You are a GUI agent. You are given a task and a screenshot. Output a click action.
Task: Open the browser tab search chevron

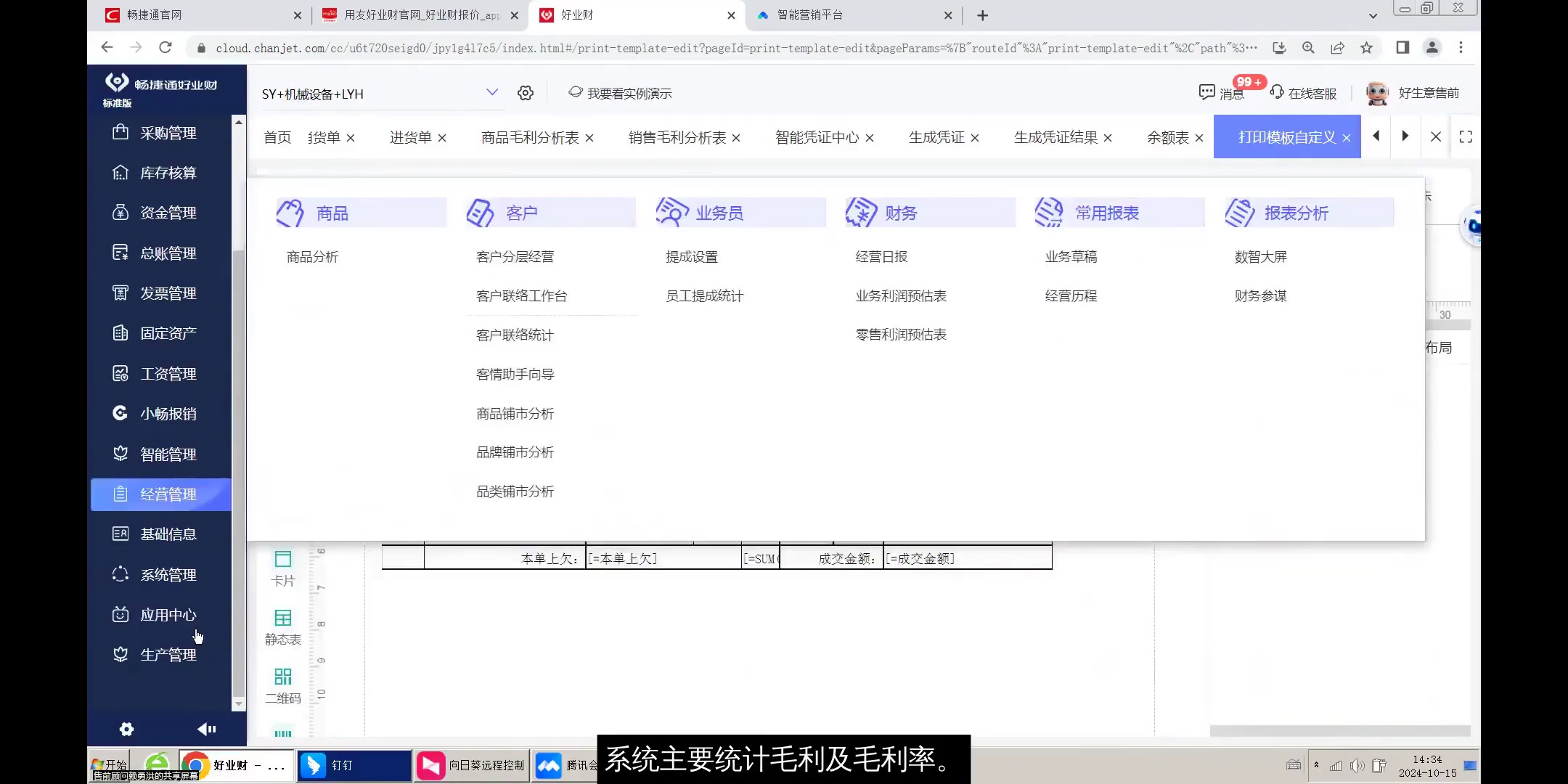pyautogui.click(x=1373, y=15)
